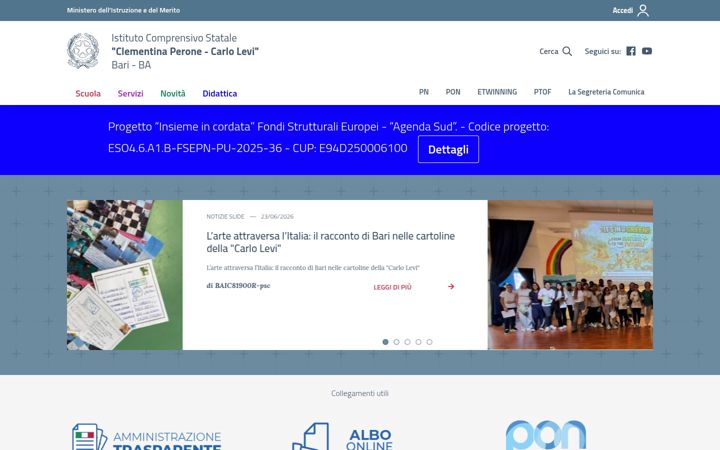
Task: Open the ETWINNING menu item
Action: pyautogui.click(x=497, y=92)
